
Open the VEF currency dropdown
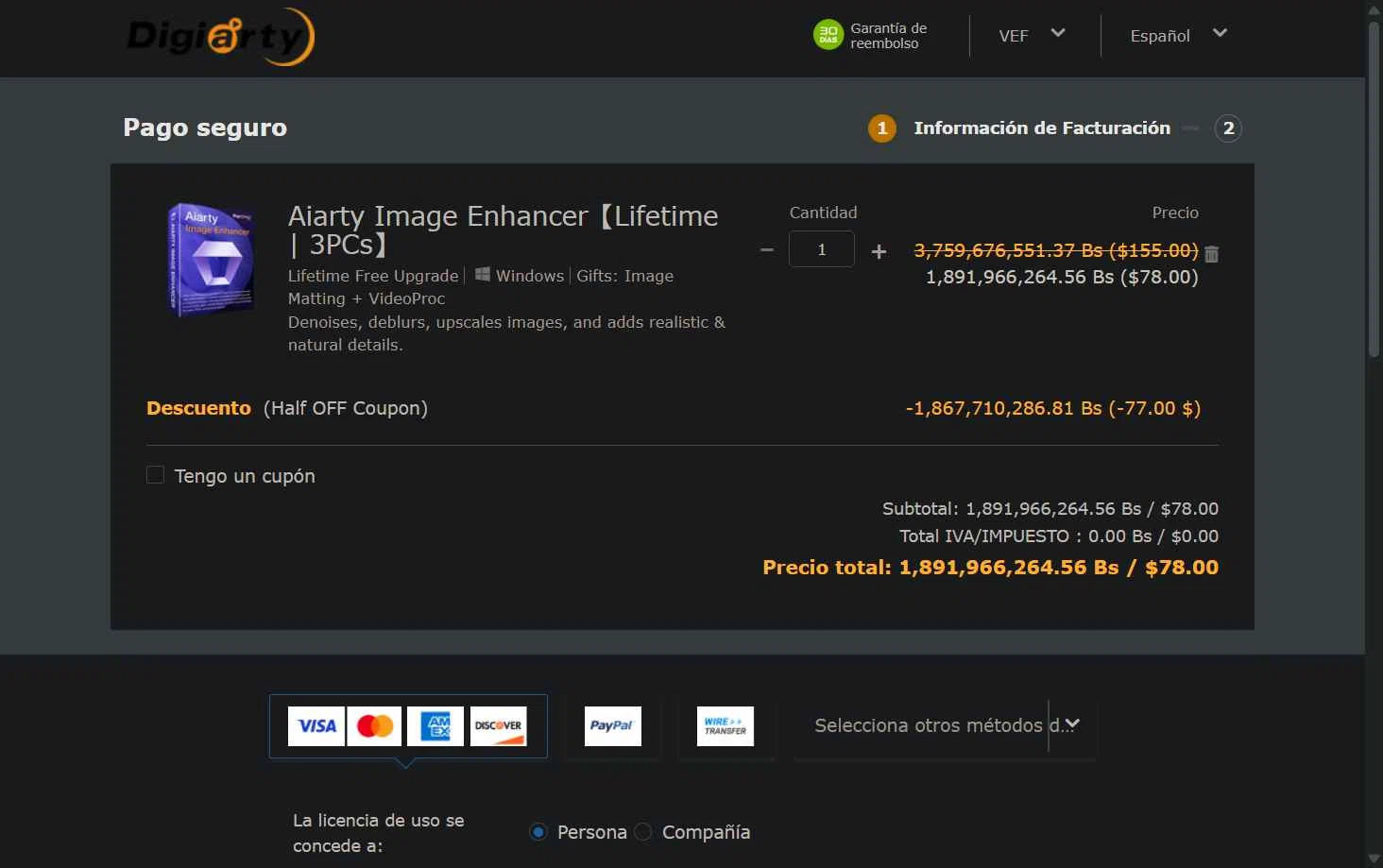[x=1032, y=36]
